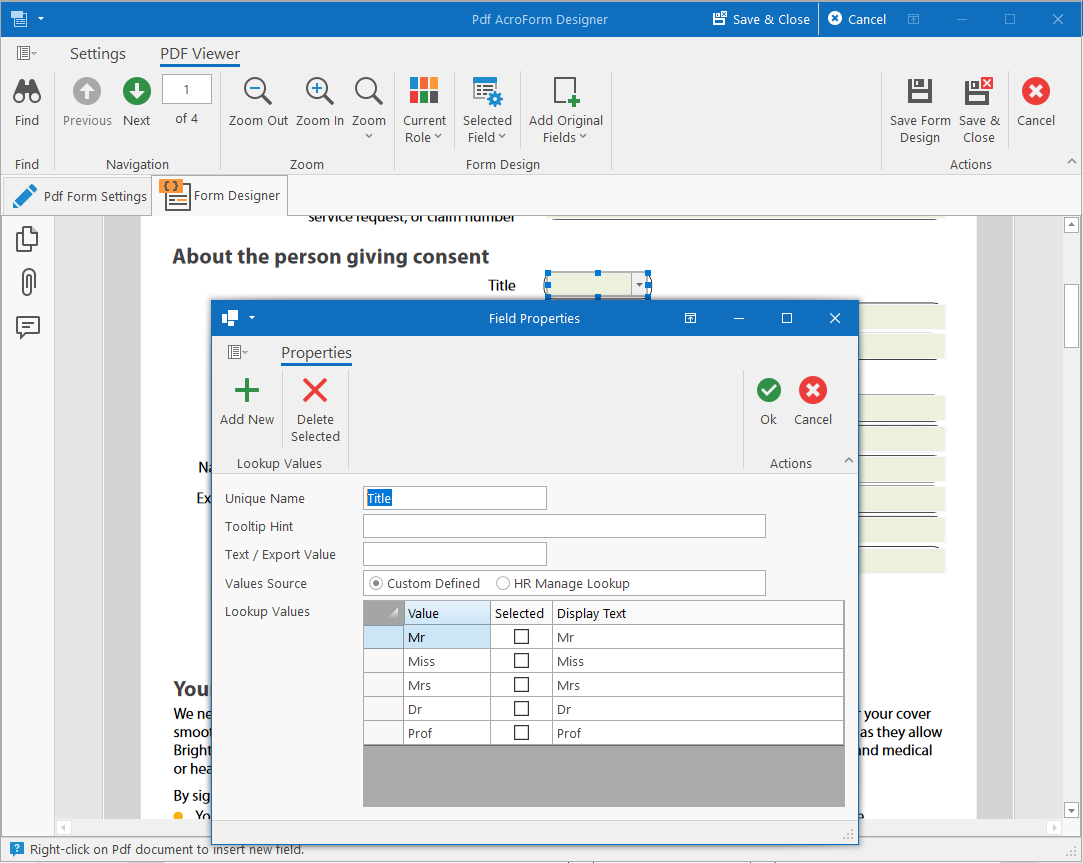Check Selected box for Miss row
1083x863 pixels.
521,661
